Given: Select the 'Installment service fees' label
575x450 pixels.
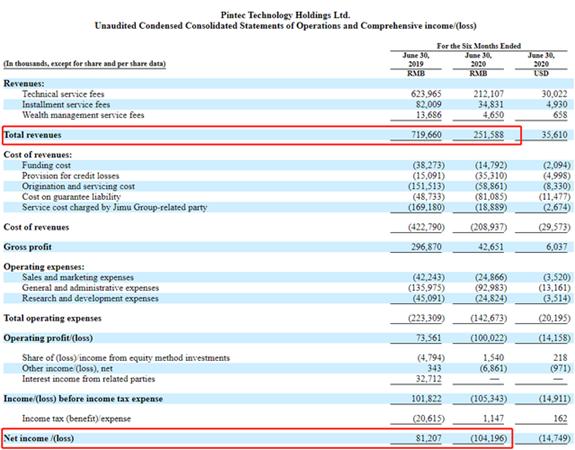Looking at the screenshot, I should coord(66,105).
